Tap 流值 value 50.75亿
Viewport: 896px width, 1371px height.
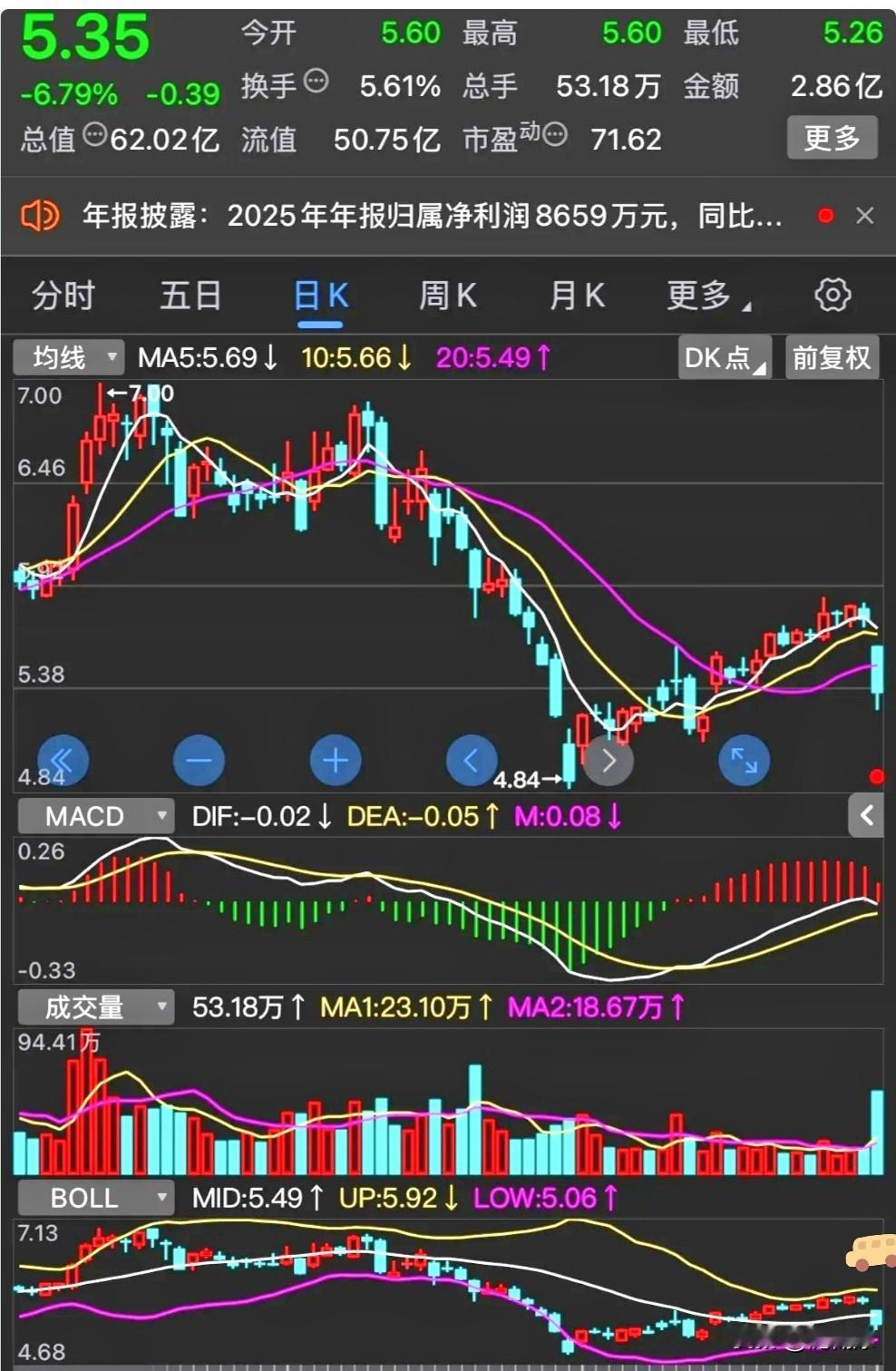pos(387,139)
